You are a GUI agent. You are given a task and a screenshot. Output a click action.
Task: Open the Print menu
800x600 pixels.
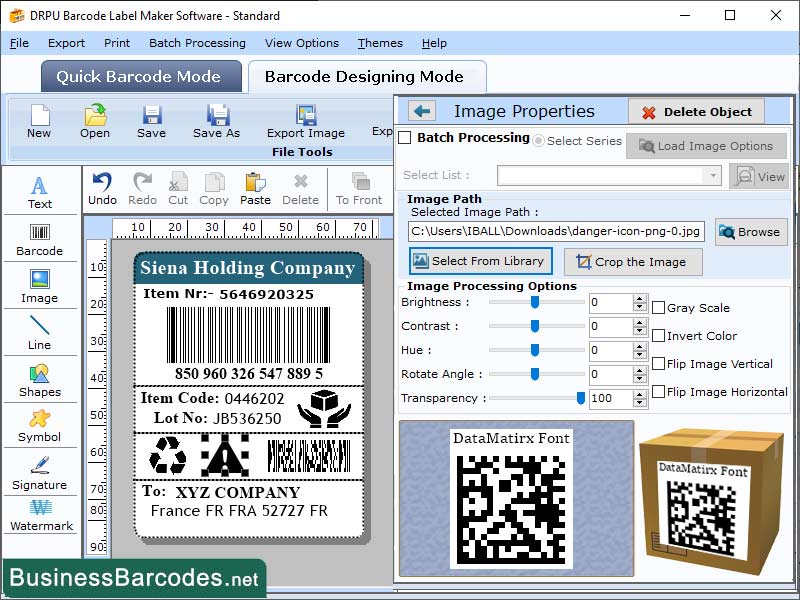[117, 43]
